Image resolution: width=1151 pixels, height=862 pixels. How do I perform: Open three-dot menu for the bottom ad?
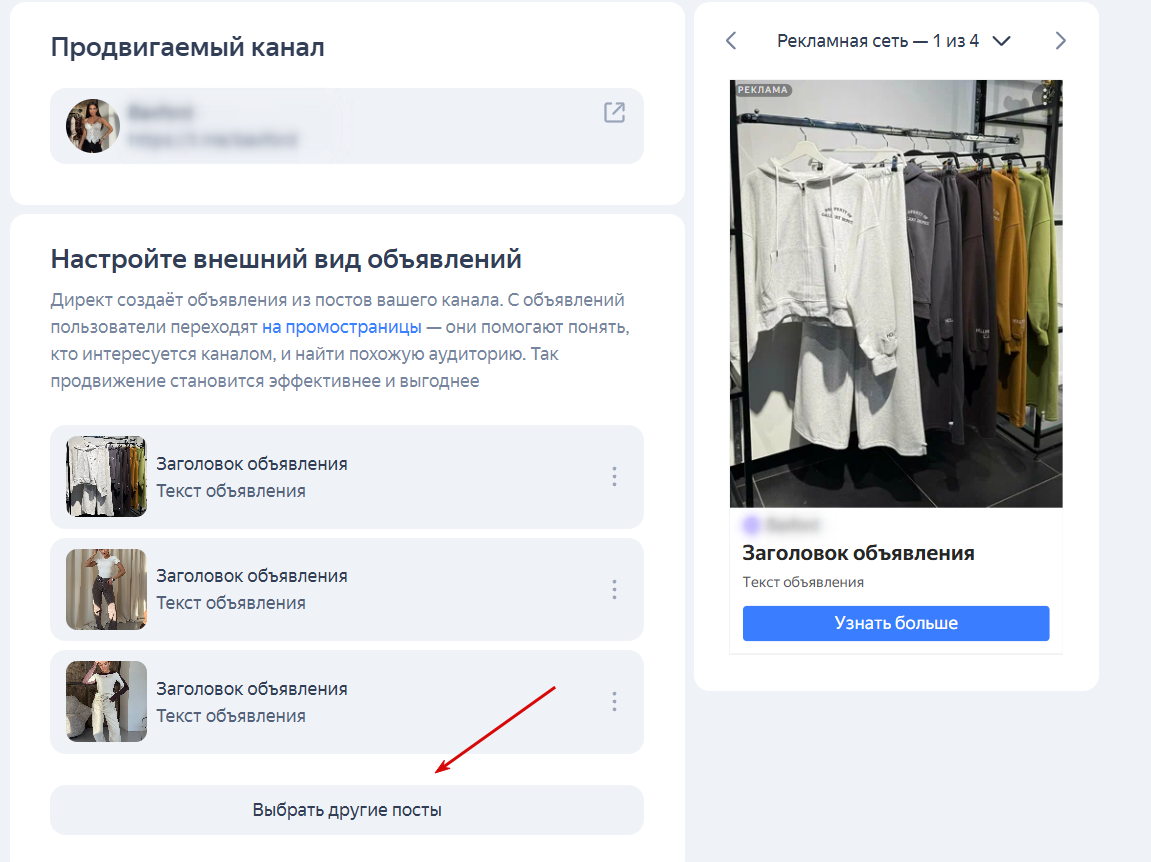pos(614,702)
